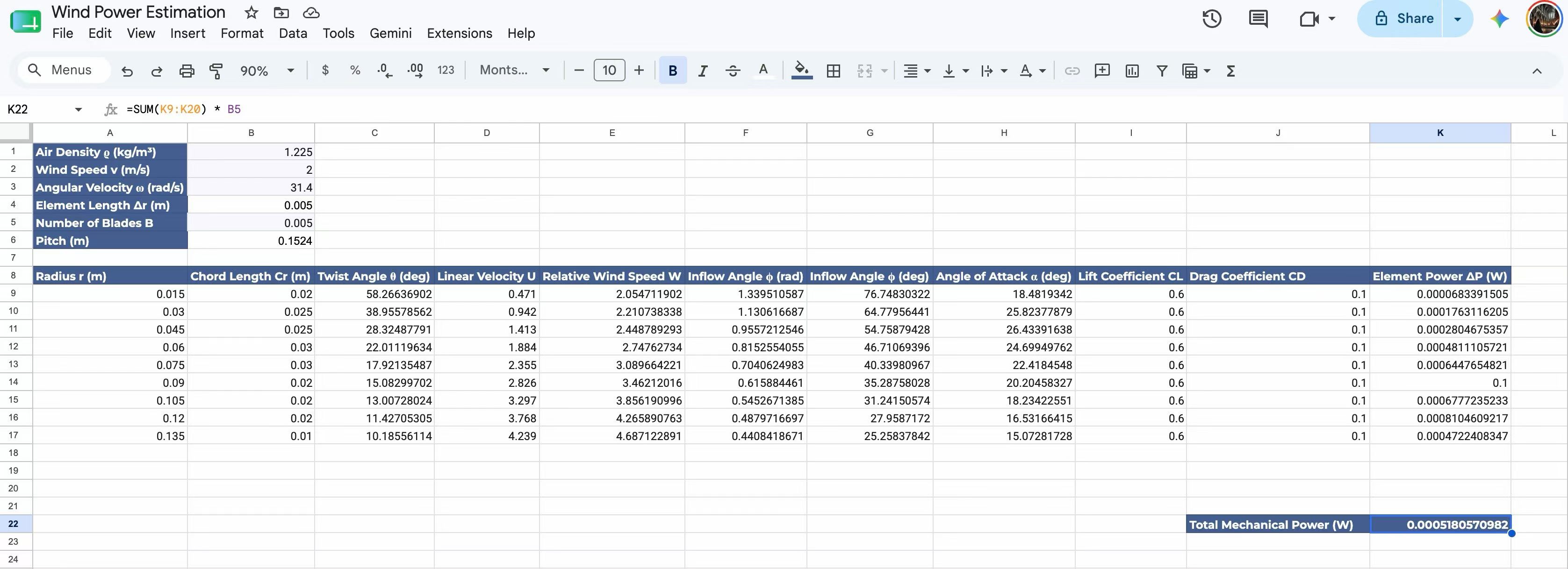Select the Paint format roller icon
The height and width of the screenshot is (569, 1568).
click(x=216, y=71)
